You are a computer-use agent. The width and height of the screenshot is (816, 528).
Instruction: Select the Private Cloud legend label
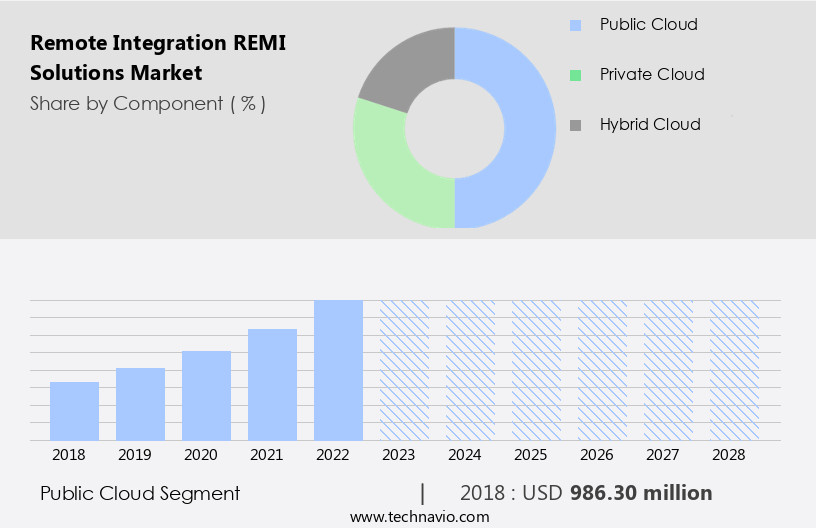click(x=652, y=75)
